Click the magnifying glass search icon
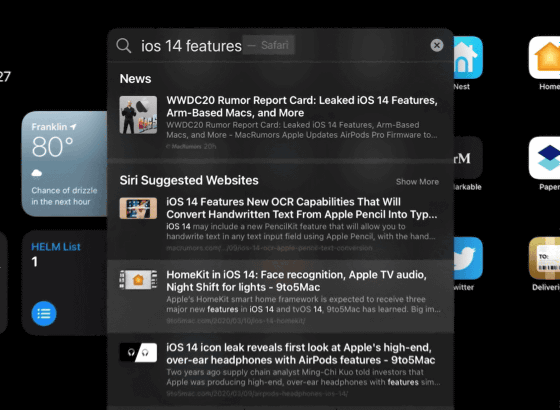The height and width of the screenshot is (410, 560). (x=124, y=46)
